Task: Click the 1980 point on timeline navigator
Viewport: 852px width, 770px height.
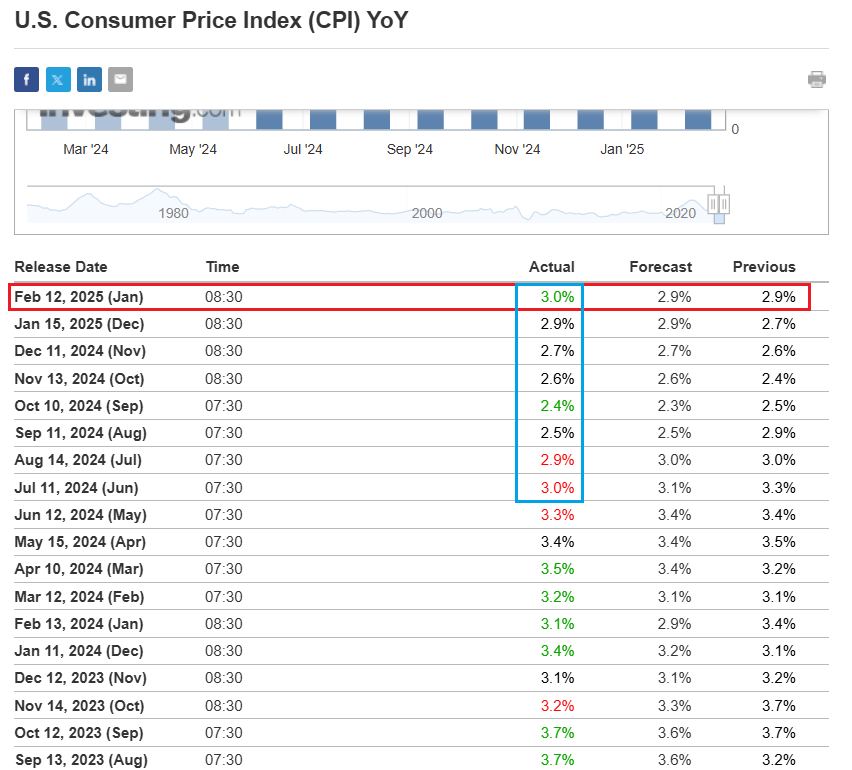Action: point(173,213)
